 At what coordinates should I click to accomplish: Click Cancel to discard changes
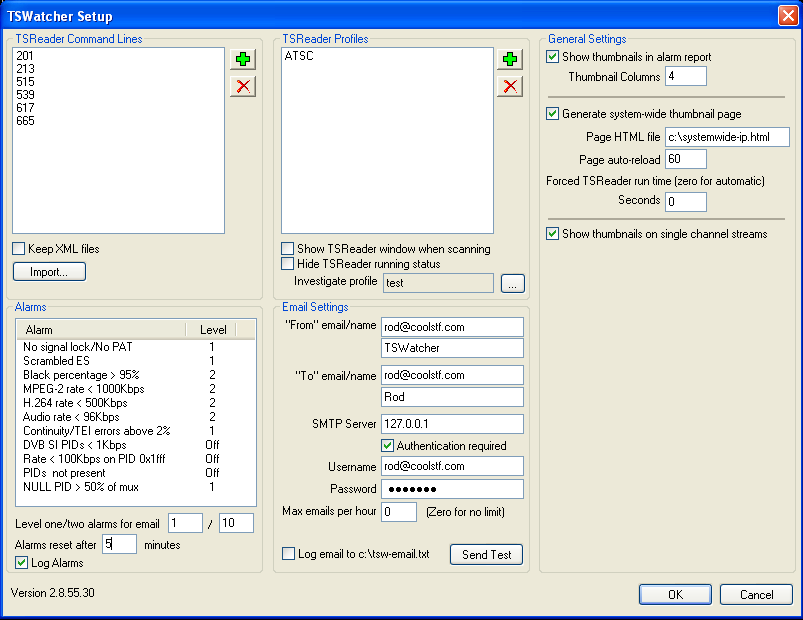point(756,594)
